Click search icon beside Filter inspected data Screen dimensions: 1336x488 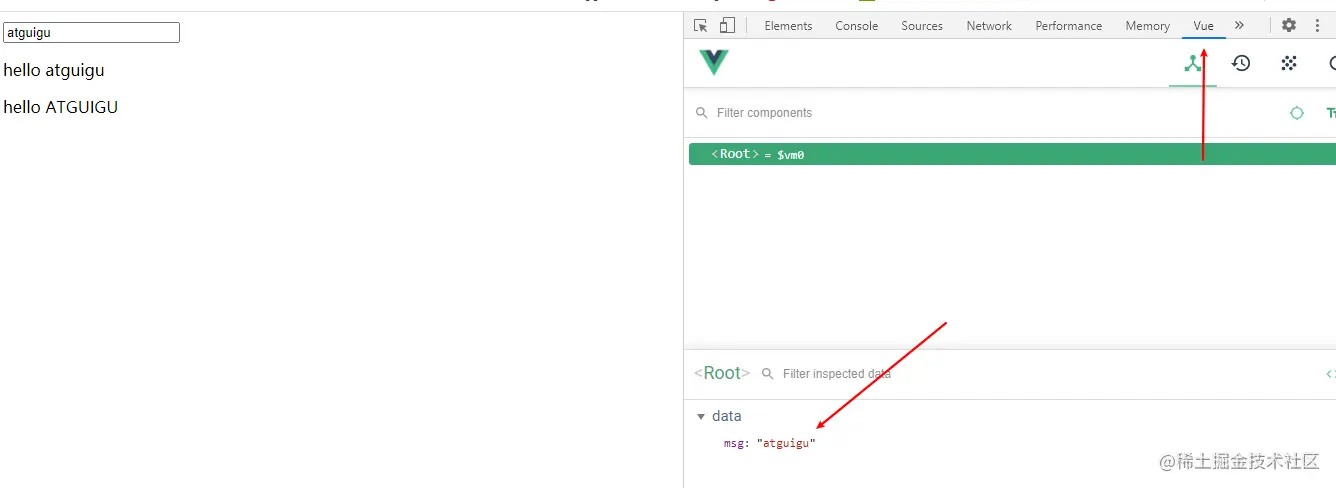tap(768, 374)
